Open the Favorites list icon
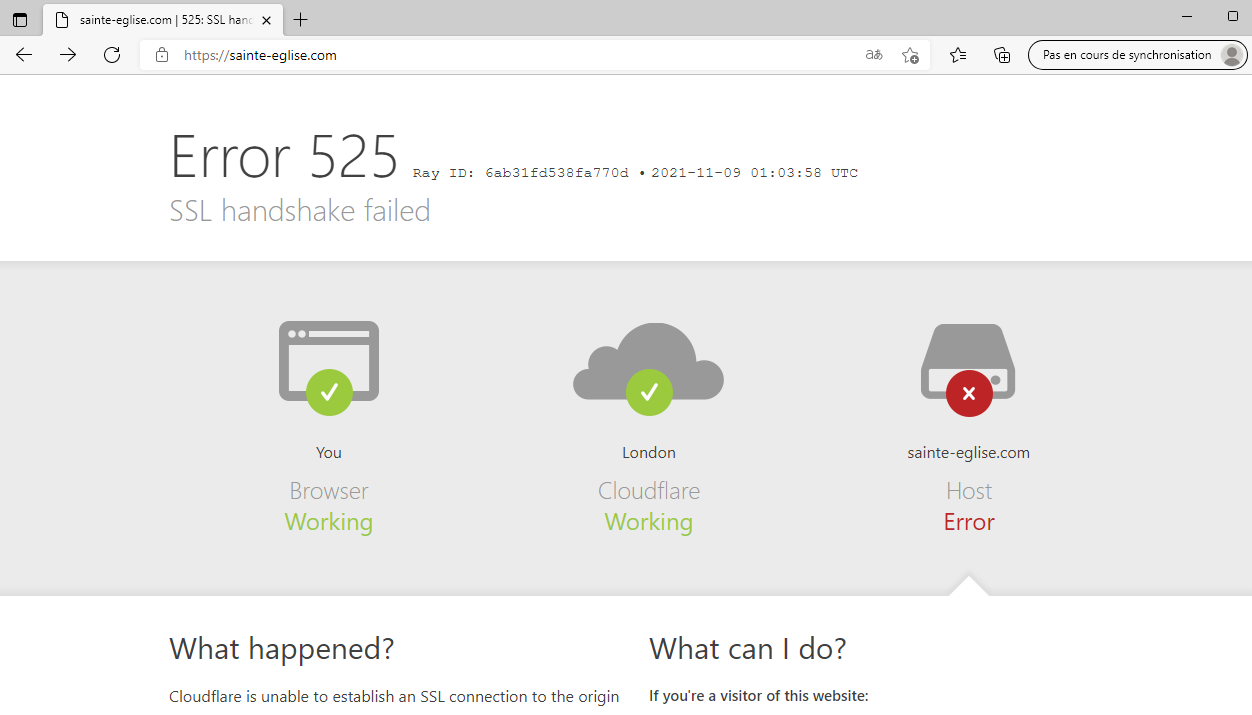 coord(958,55)
